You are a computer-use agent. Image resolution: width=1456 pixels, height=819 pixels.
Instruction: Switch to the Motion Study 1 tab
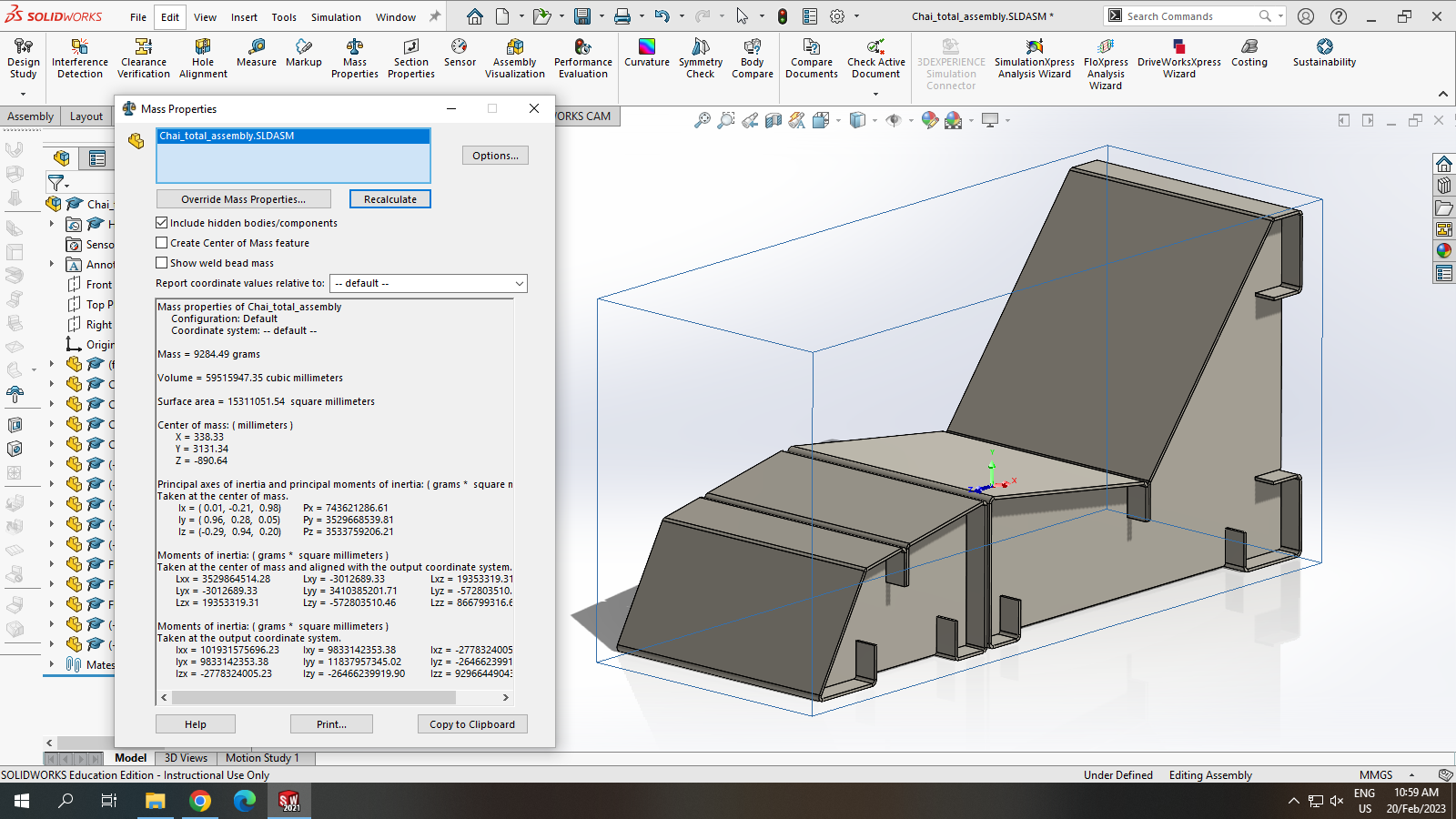pos(262,758)
